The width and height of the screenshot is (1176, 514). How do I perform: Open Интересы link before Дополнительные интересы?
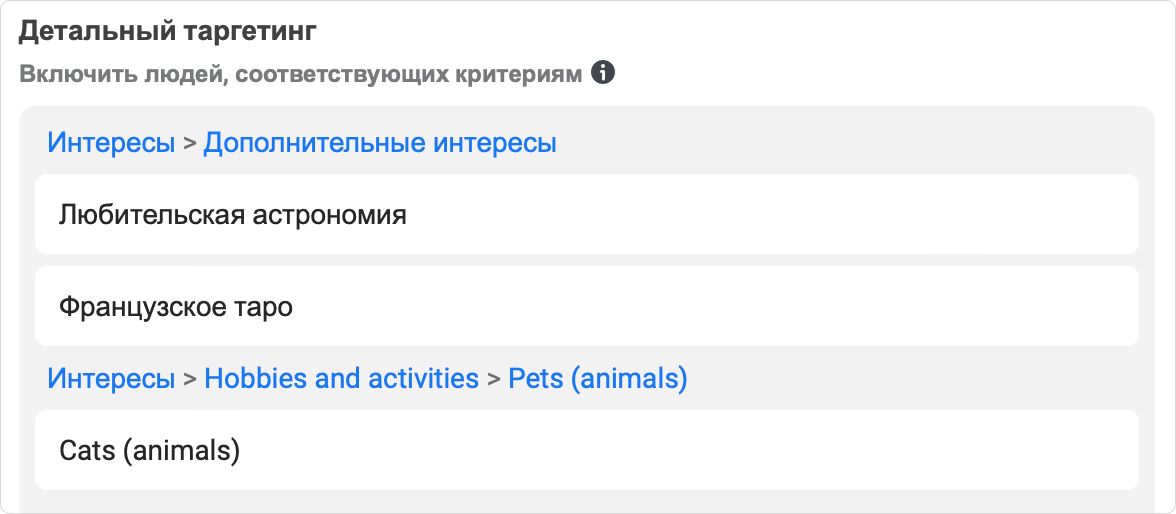coord(111,143)
